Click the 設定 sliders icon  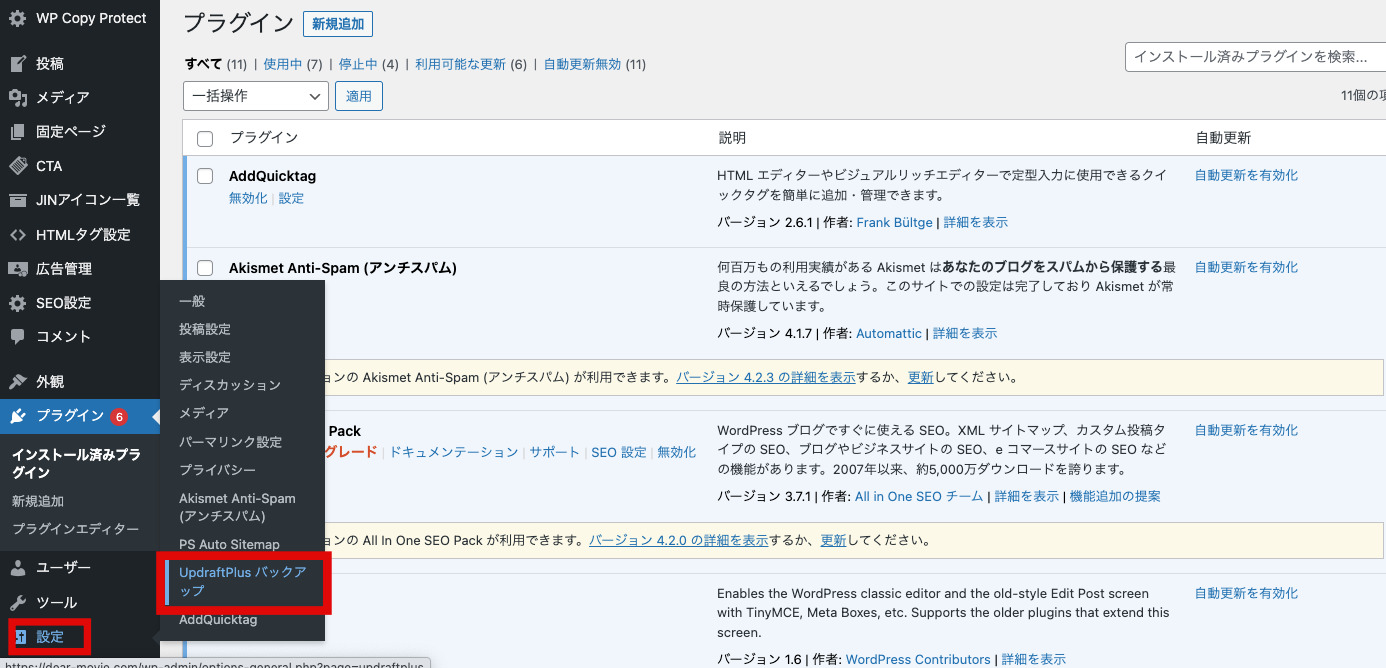click(21, 637)
